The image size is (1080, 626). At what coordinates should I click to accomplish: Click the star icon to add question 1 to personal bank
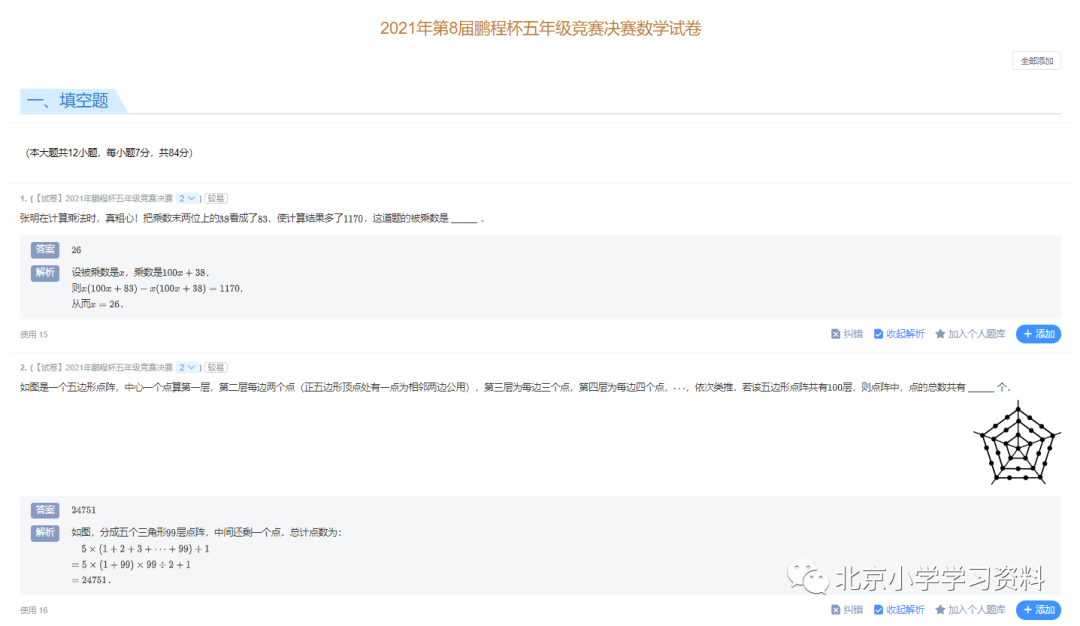pyautogui.click(x=939, y=334)
